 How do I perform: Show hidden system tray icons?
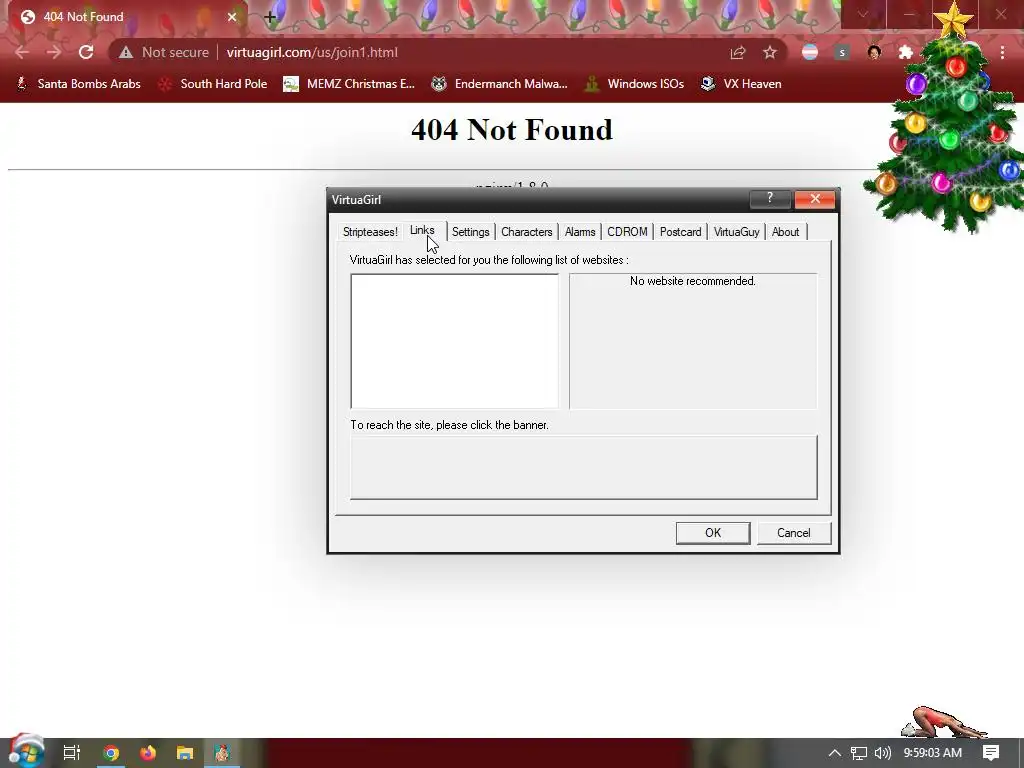point(835,753)
